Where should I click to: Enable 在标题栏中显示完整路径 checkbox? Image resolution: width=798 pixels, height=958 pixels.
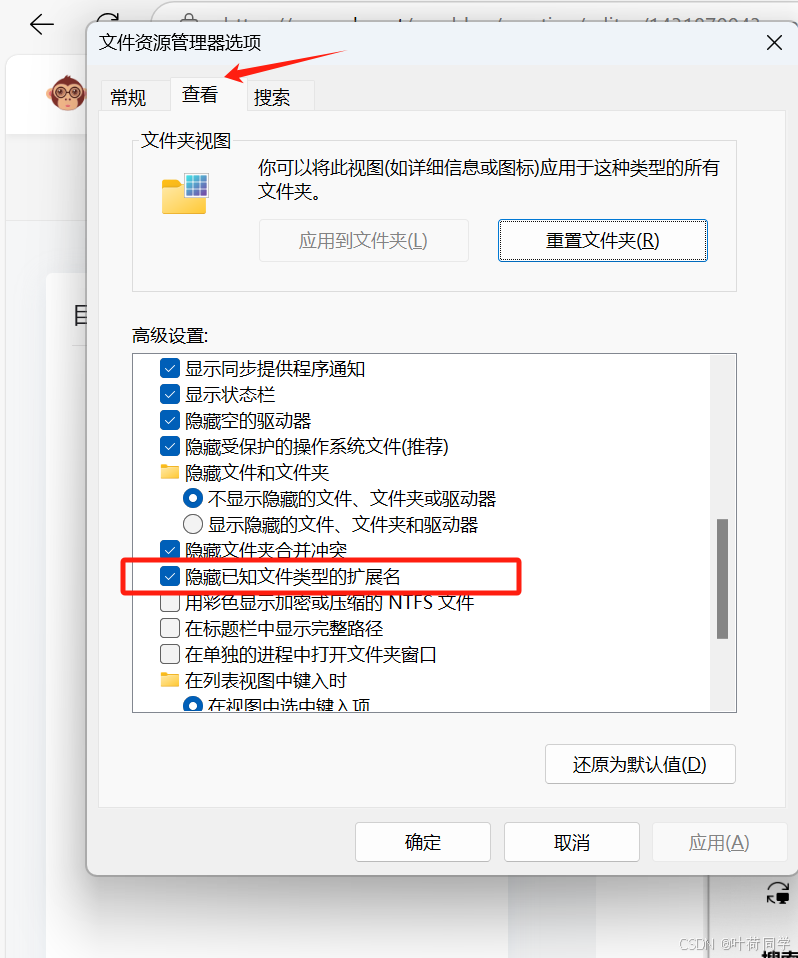(x=170, y=628)
